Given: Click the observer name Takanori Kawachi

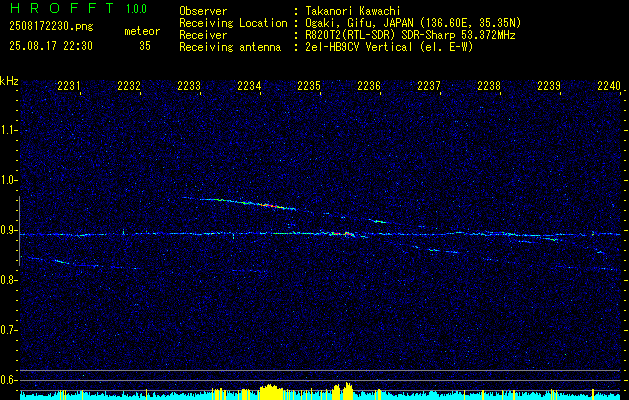Looking at the screenshot, I should coord(353,11).
